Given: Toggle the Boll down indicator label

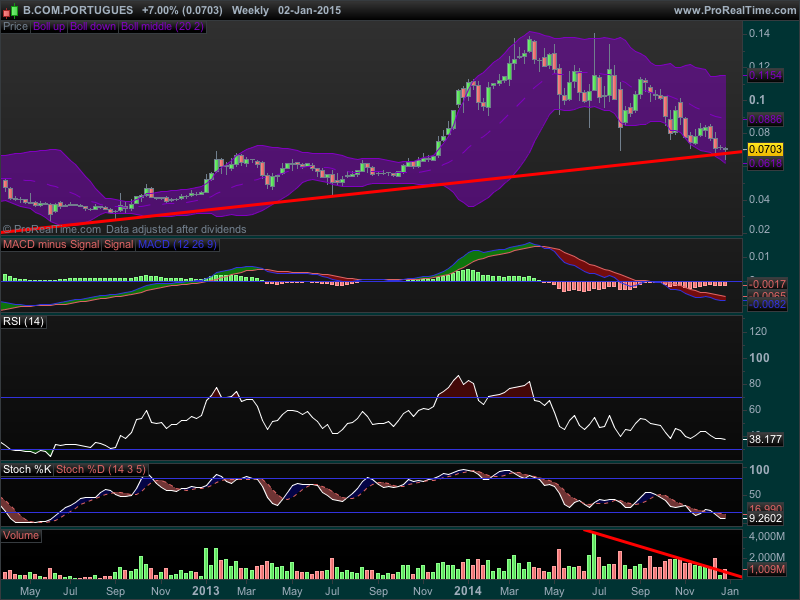Looking at the screenshot, I should click(93, 27).
